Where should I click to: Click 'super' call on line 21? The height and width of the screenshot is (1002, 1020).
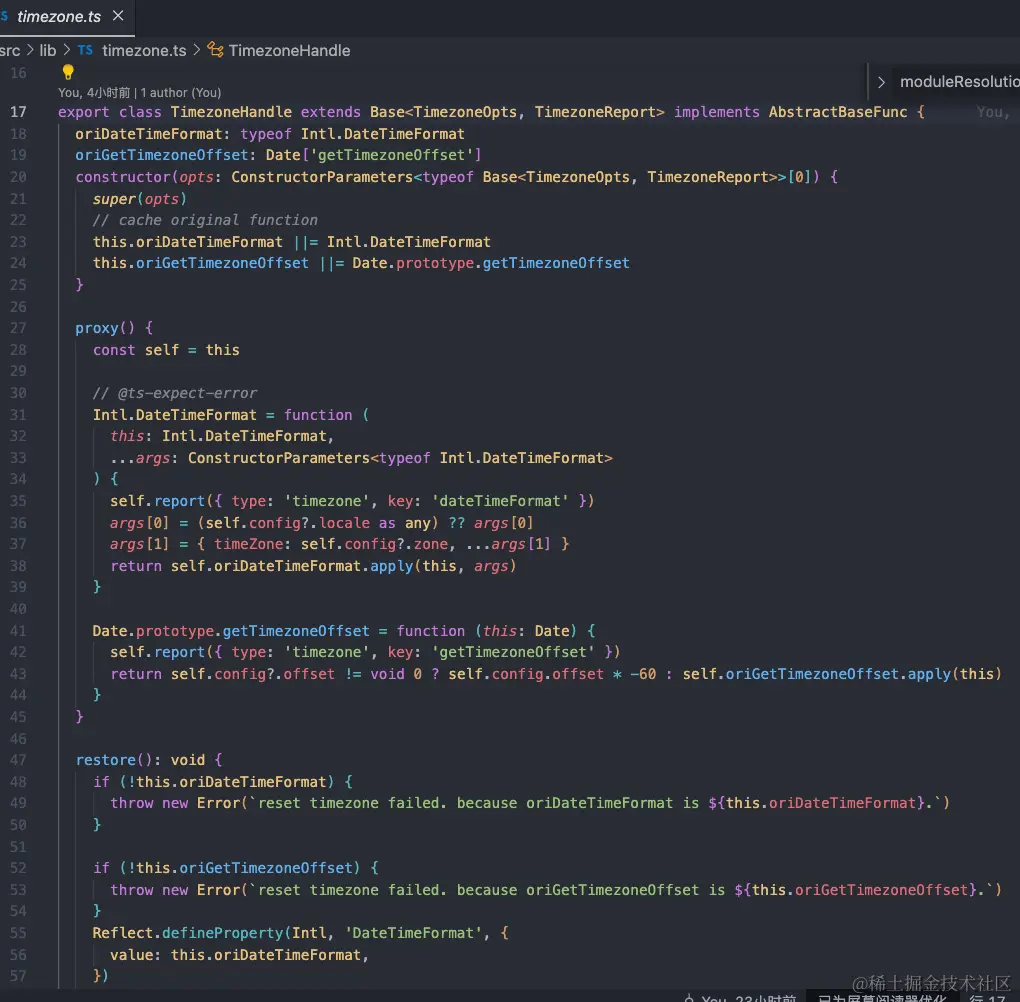click(114, 198)
